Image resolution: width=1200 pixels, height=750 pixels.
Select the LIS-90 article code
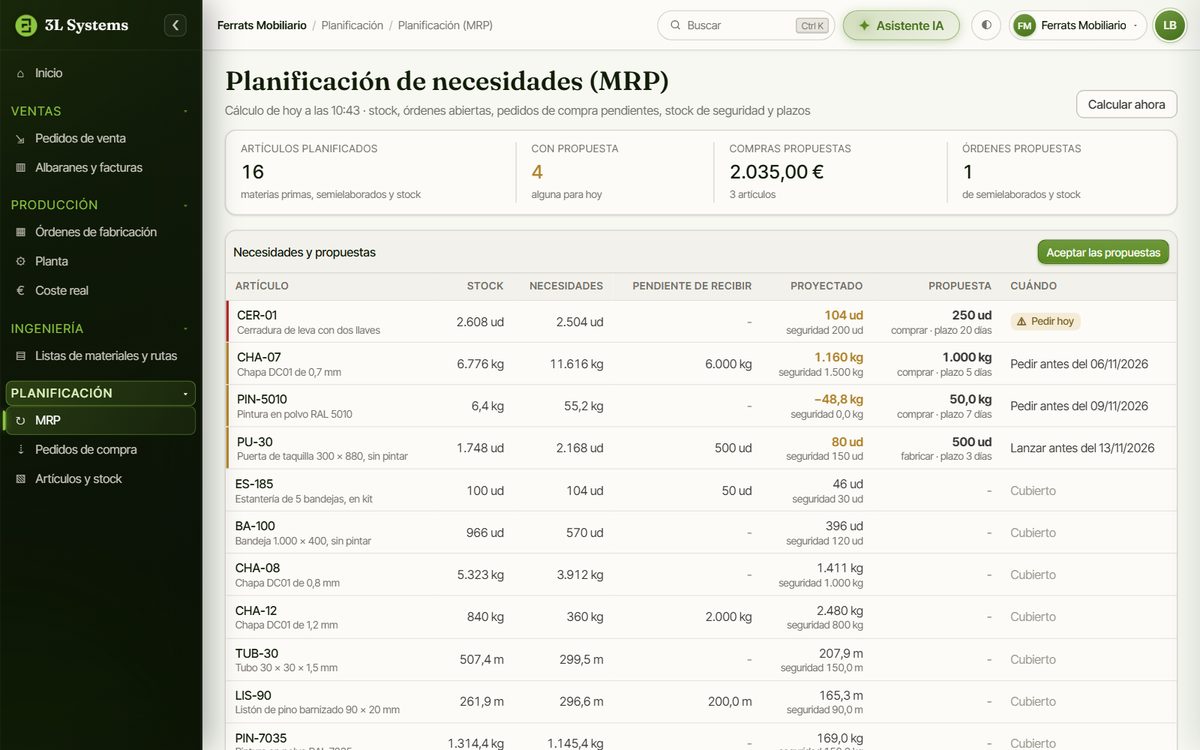253,695
